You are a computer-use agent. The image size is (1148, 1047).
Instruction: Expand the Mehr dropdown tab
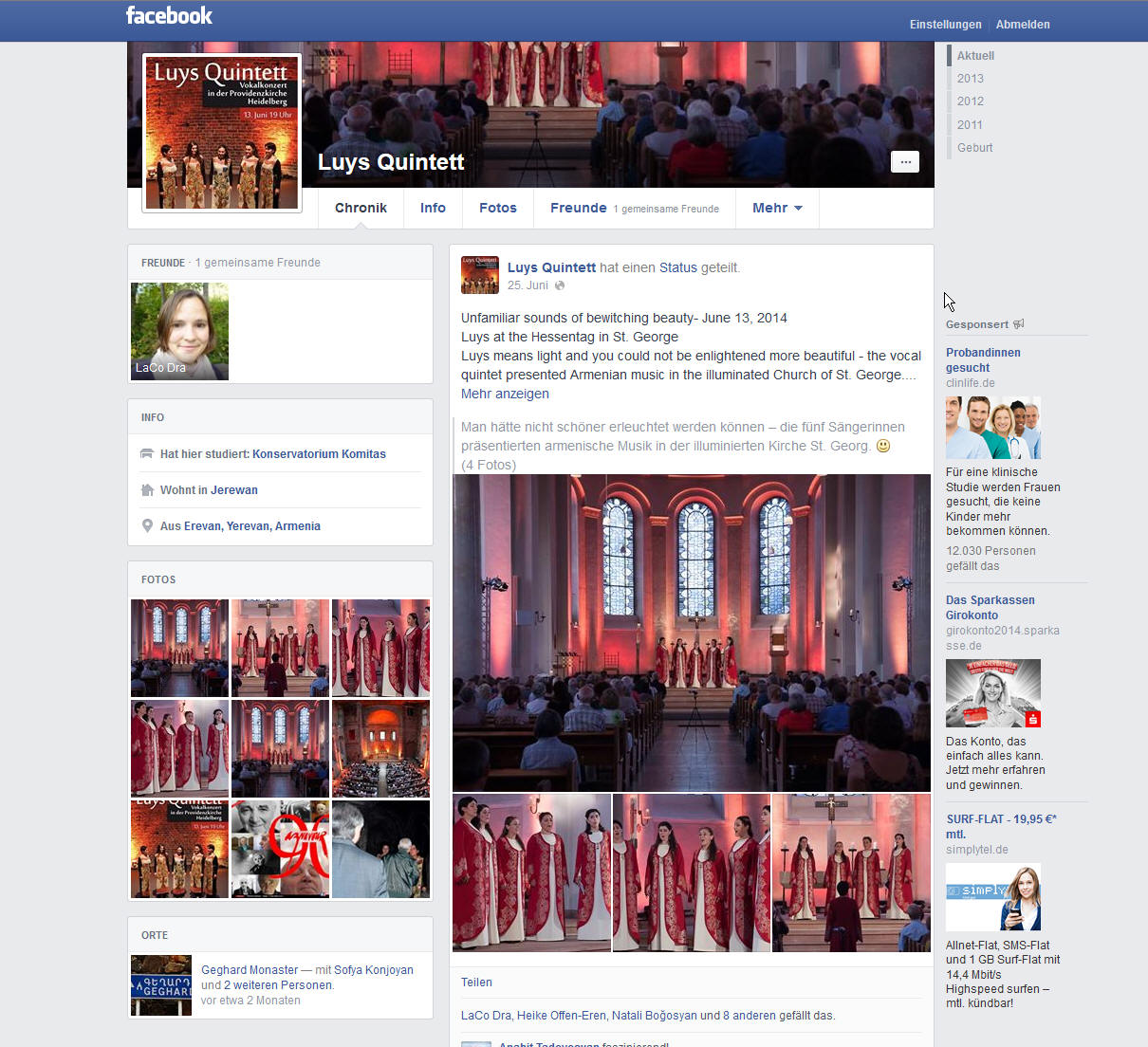tap(777, 208)
